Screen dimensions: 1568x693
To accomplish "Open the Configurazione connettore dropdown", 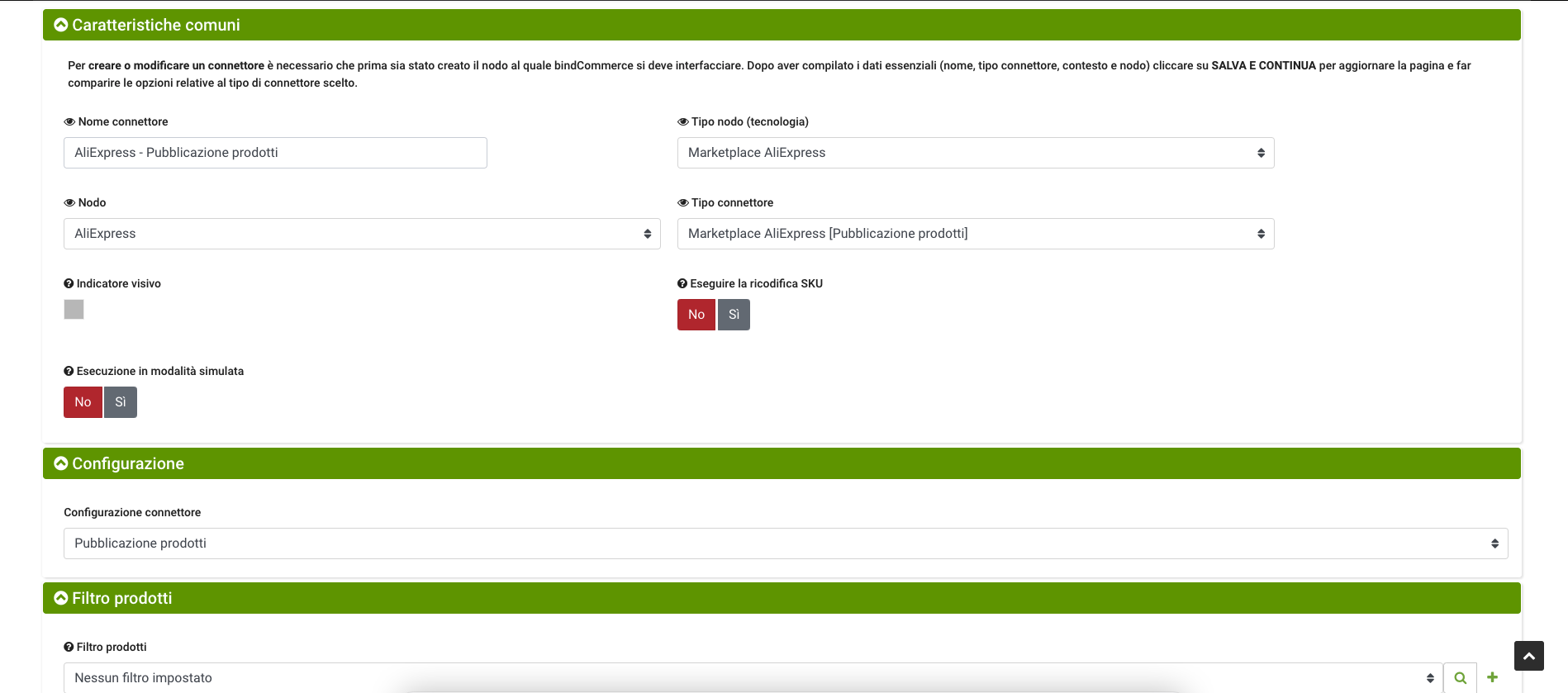I will click(x=785, y=543).
